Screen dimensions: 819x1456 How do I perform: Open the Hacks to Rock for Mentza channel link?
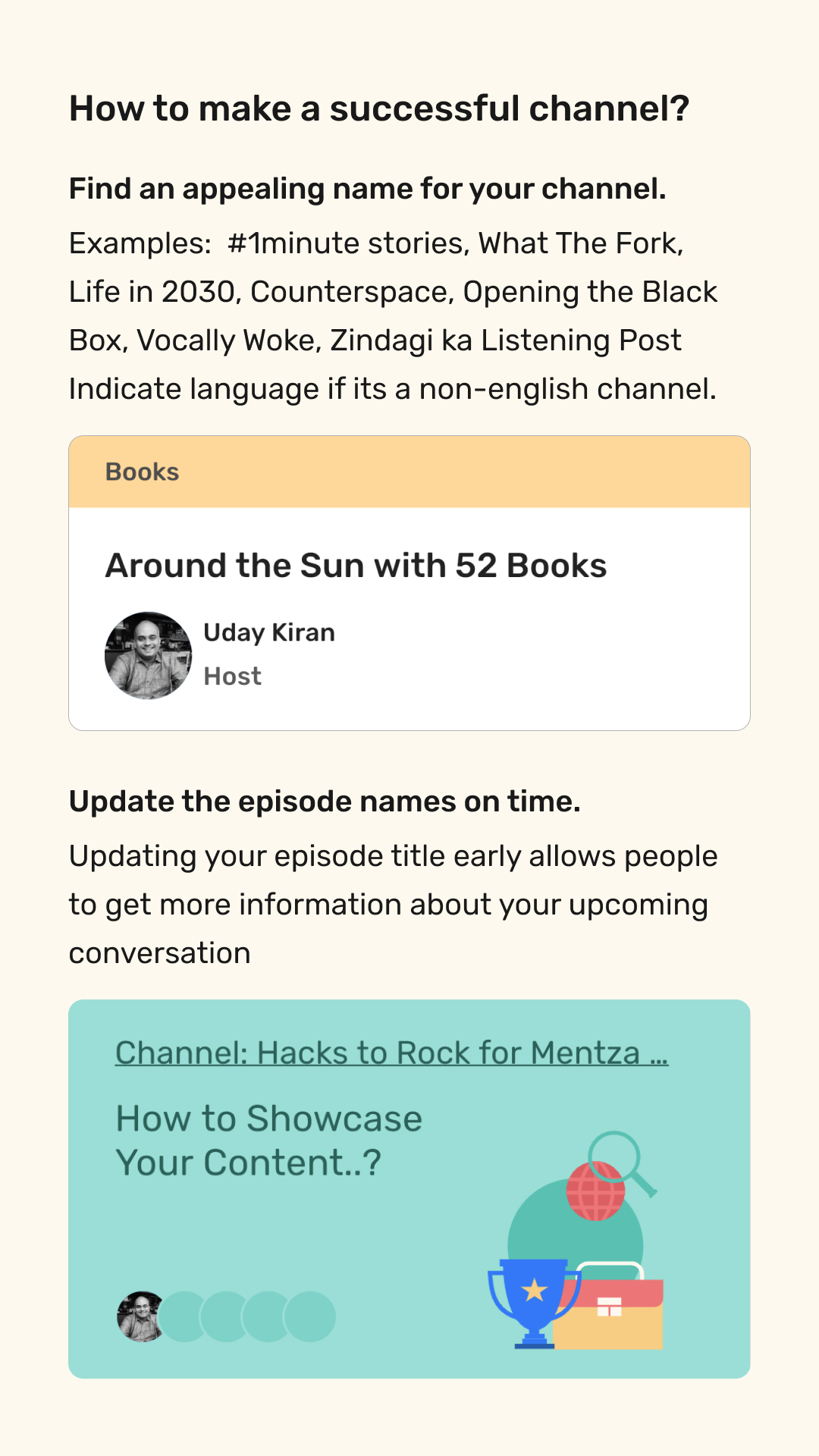(391, 1053)
